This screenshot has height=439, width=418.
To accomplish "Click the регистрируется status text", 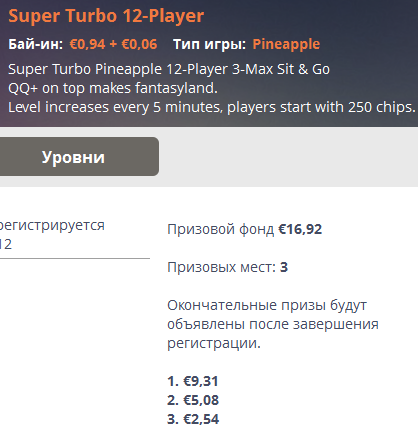I will 52,226.
